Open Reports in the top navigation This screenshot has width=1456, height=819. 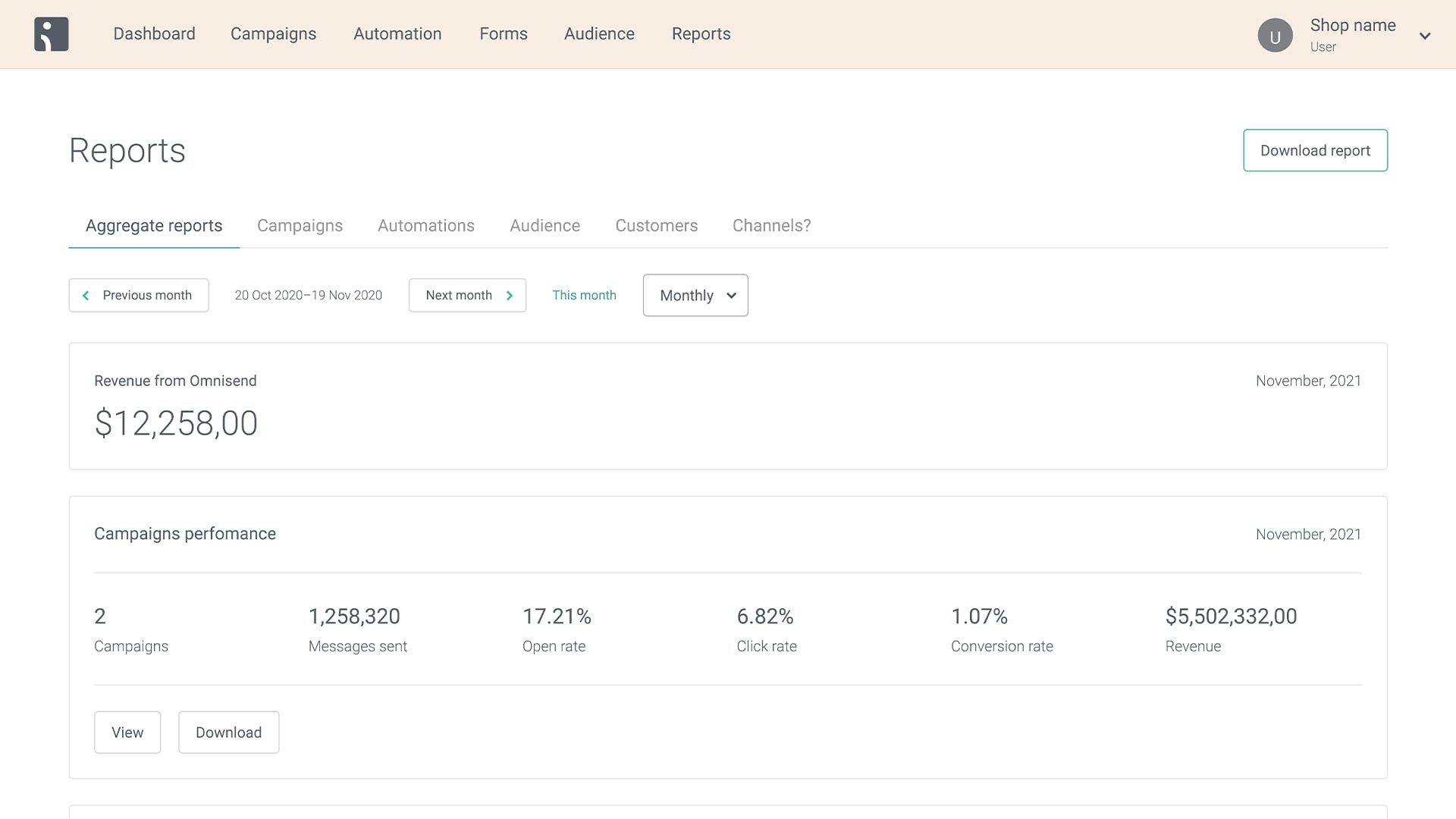click(x=701, y=34)
